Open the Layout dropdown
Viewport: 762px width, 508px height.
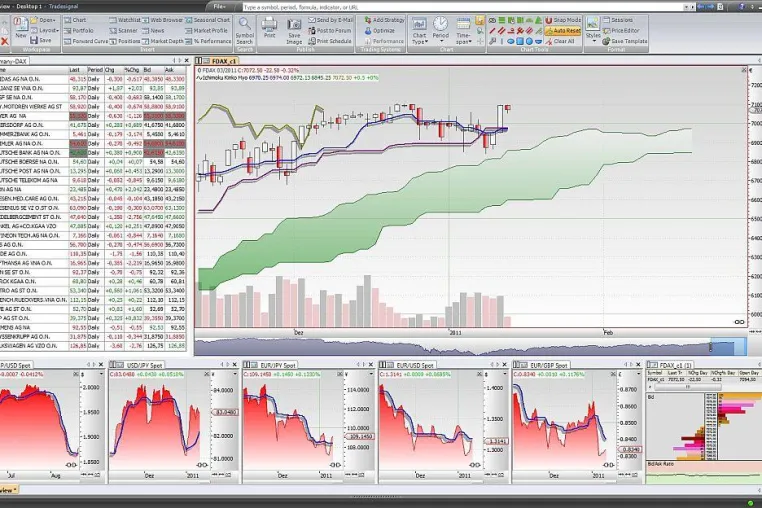click(44, 30)
